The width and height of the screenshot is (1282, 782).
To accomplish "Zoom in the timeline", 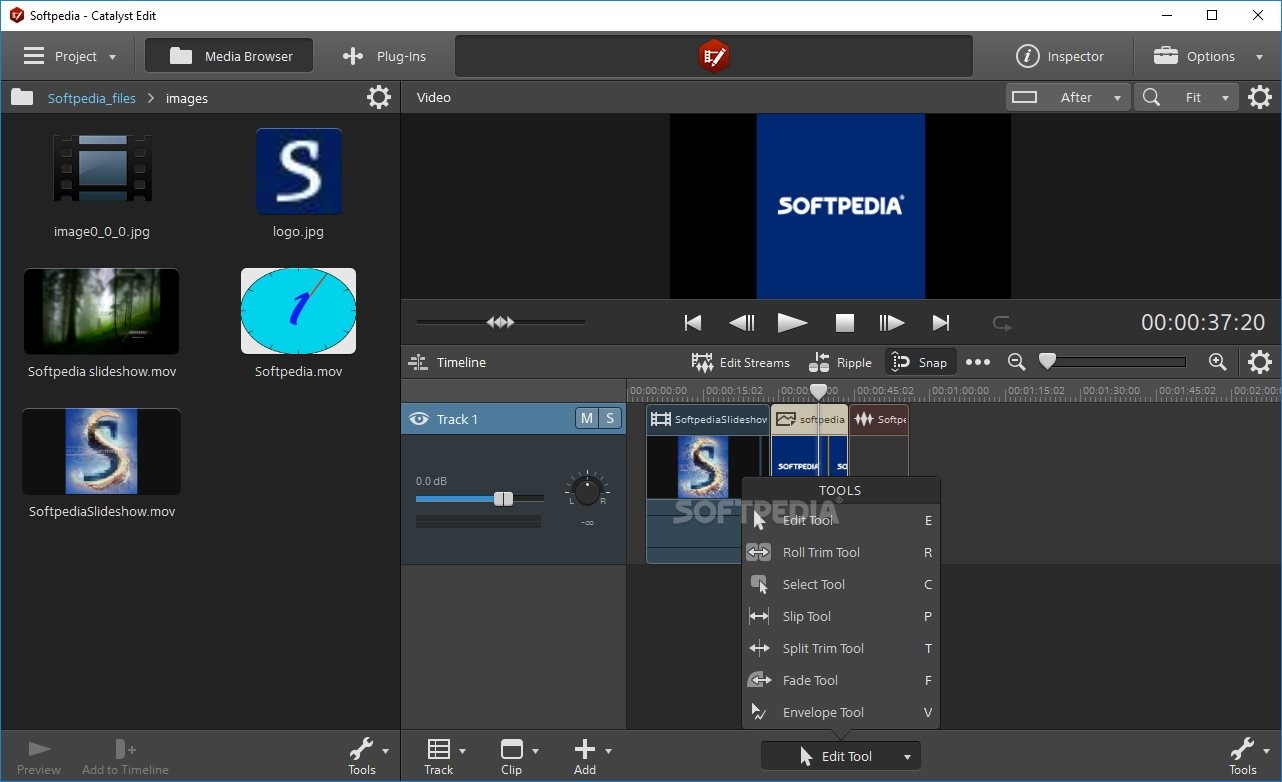I will pos(1217,362).
